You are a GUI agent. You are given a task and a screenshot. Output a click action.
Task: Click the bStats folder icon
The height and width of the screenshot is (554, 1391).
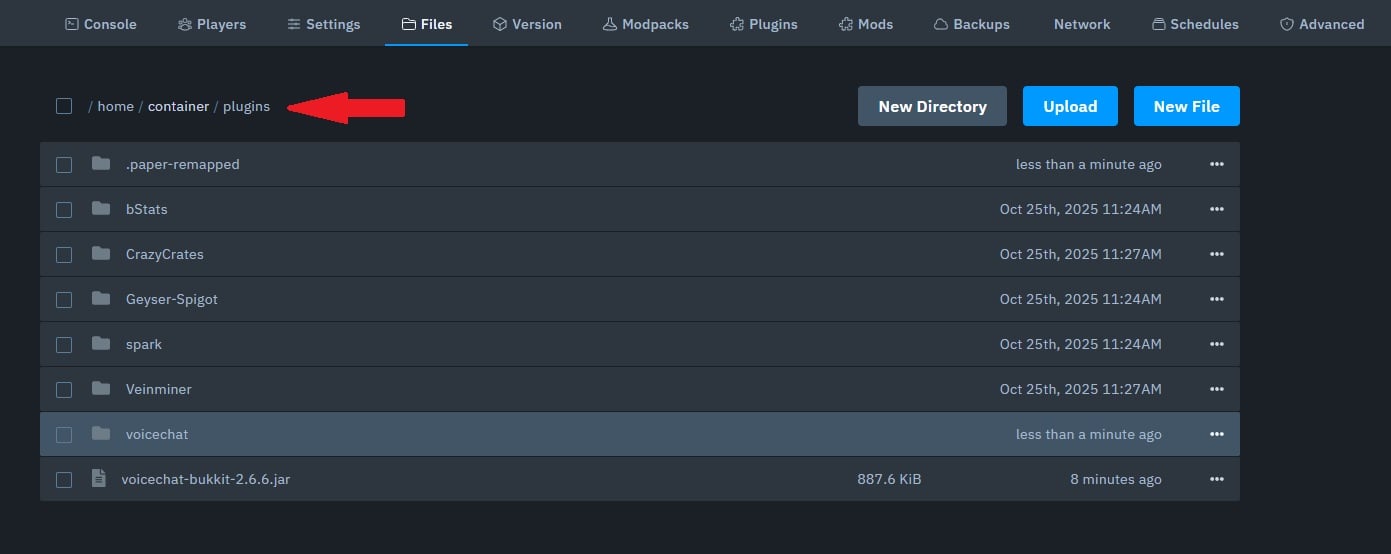[101, 209]
